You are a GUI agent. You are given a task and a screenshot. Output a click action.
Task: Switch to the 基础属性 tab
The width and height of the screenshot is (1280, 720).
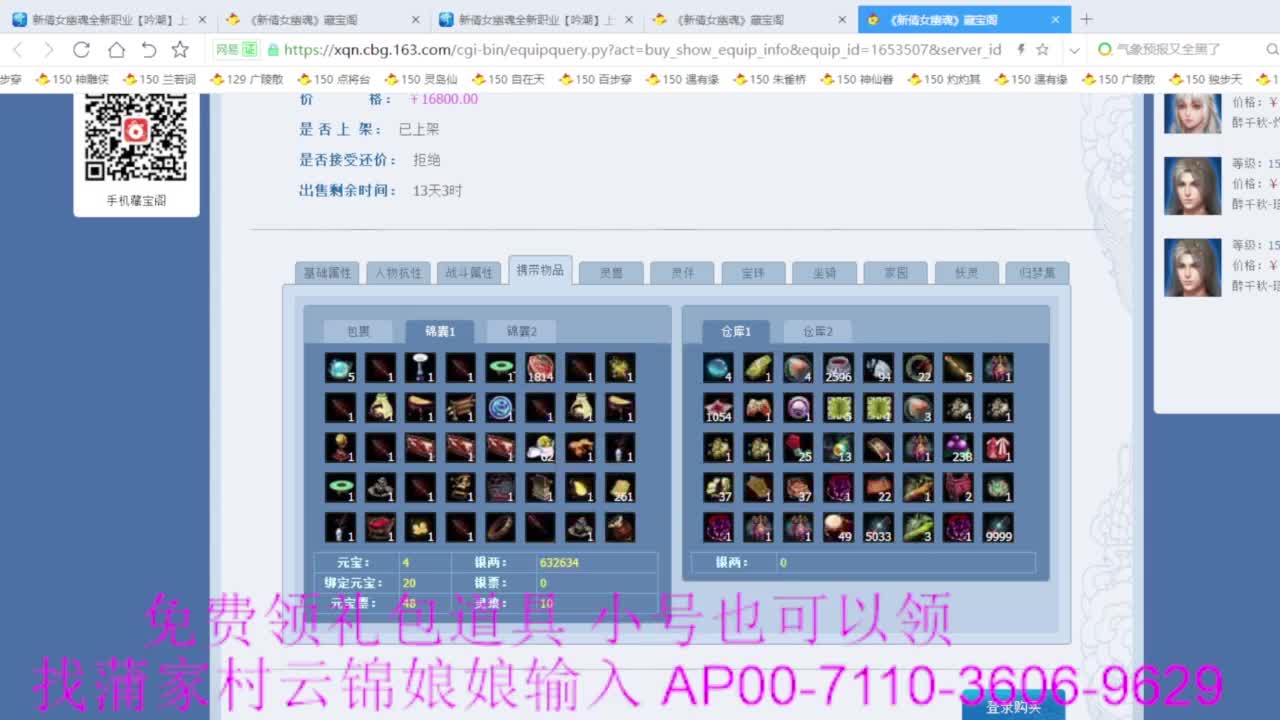[x=326, y=271]
